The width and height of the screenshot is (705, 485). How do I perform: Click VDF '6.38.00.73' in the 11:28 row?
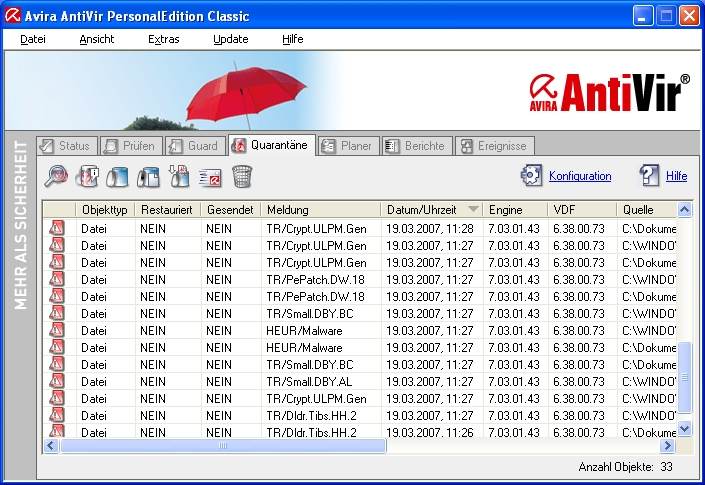click(579, 229)
